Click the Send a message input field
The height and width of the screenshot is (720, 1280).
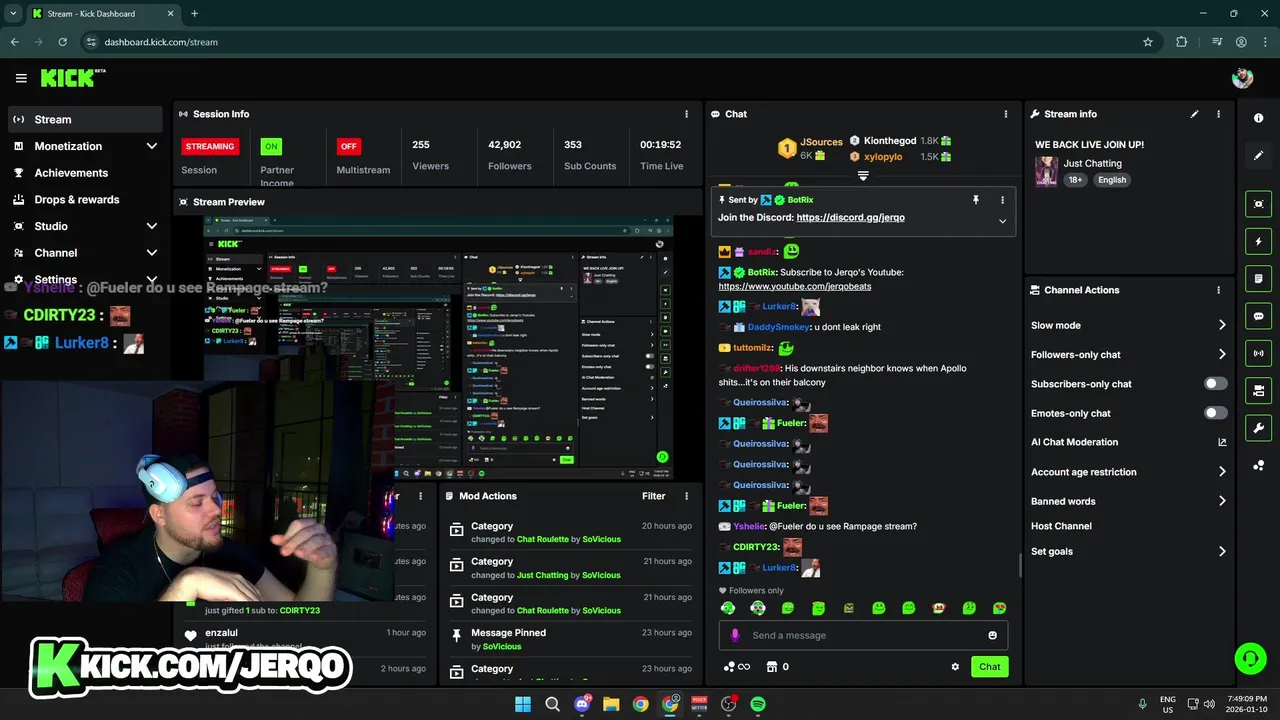pyautogui.click(x=863, y=635)
